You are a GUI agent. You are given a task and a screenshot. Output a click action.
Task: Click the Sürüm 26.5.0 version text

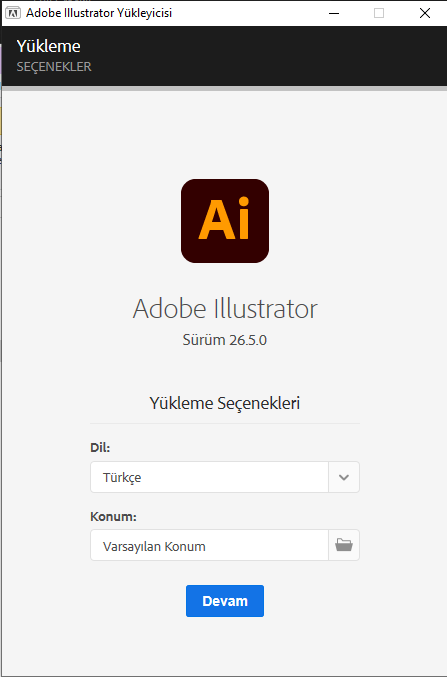click(225, 340)
